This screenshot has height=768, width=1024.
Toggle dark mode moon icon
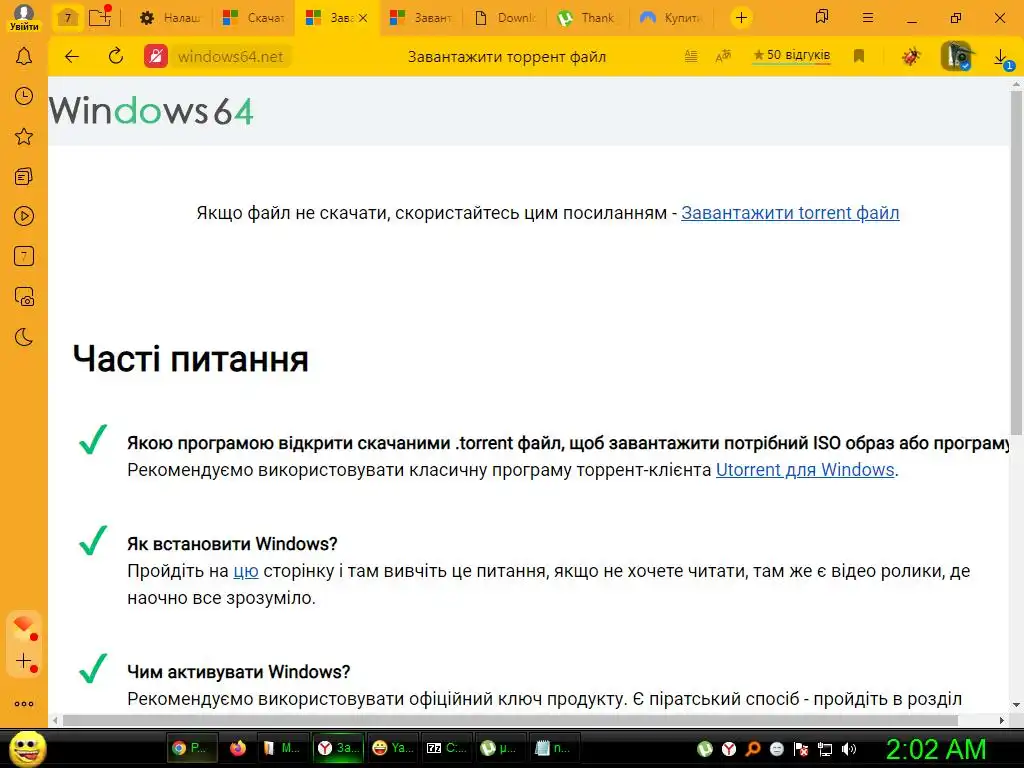coord(24,337)
